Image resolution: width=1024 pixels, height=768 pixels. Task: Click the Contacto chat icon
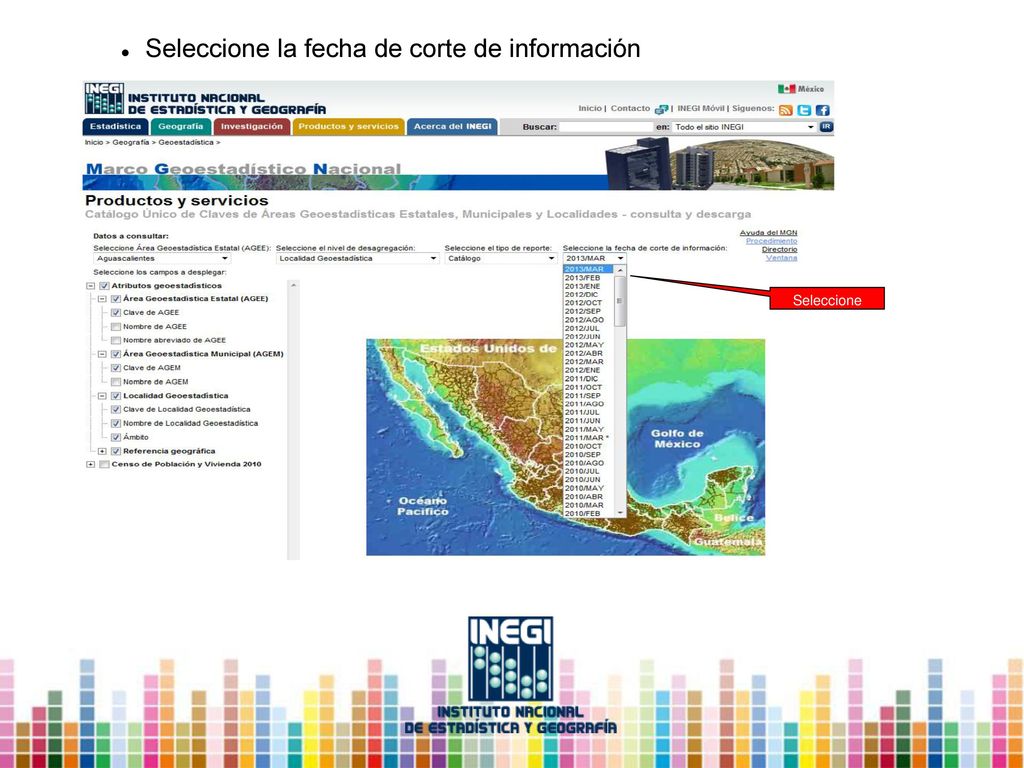coord(662,109)
